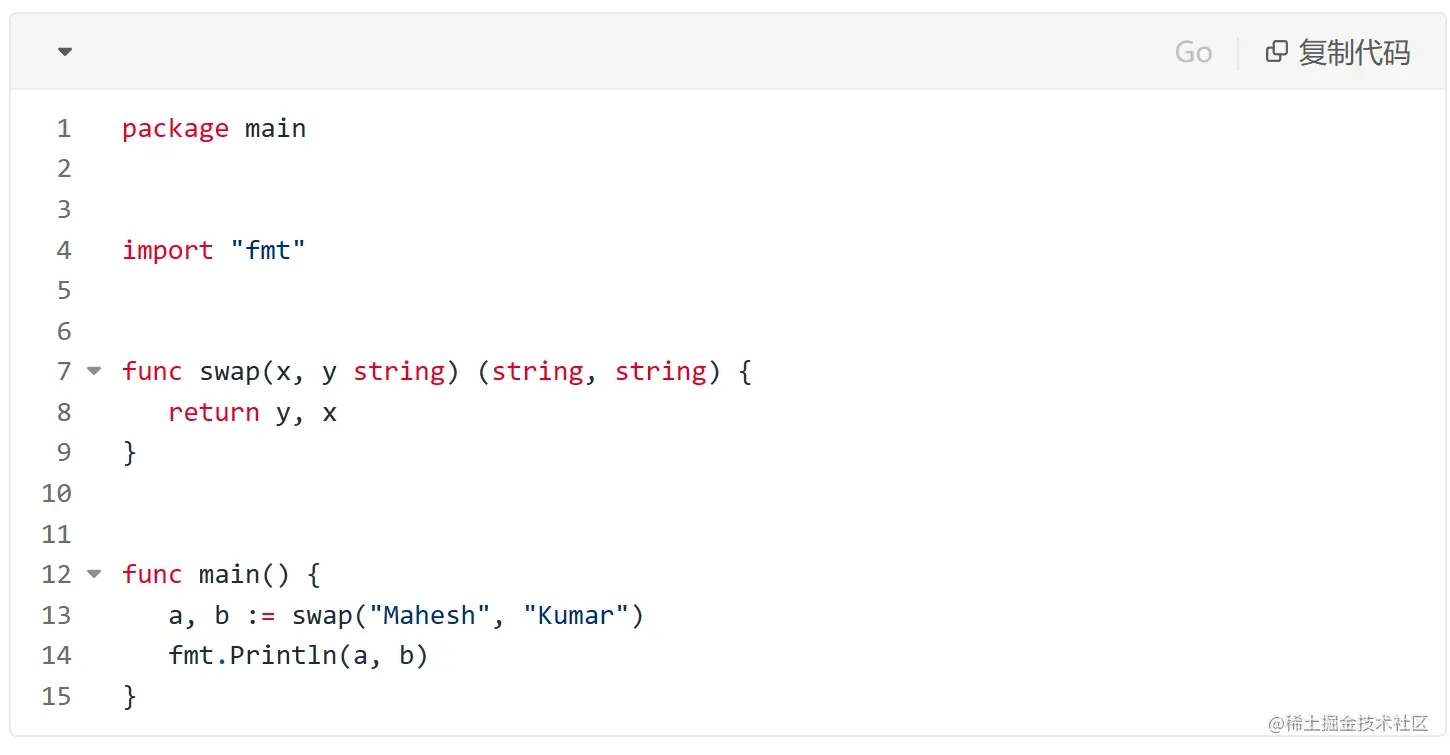Image resolution: width=1450 pixels, height=755 pixels.
Task: Click line number 1 in the gutter
Action: coord(64,129)
